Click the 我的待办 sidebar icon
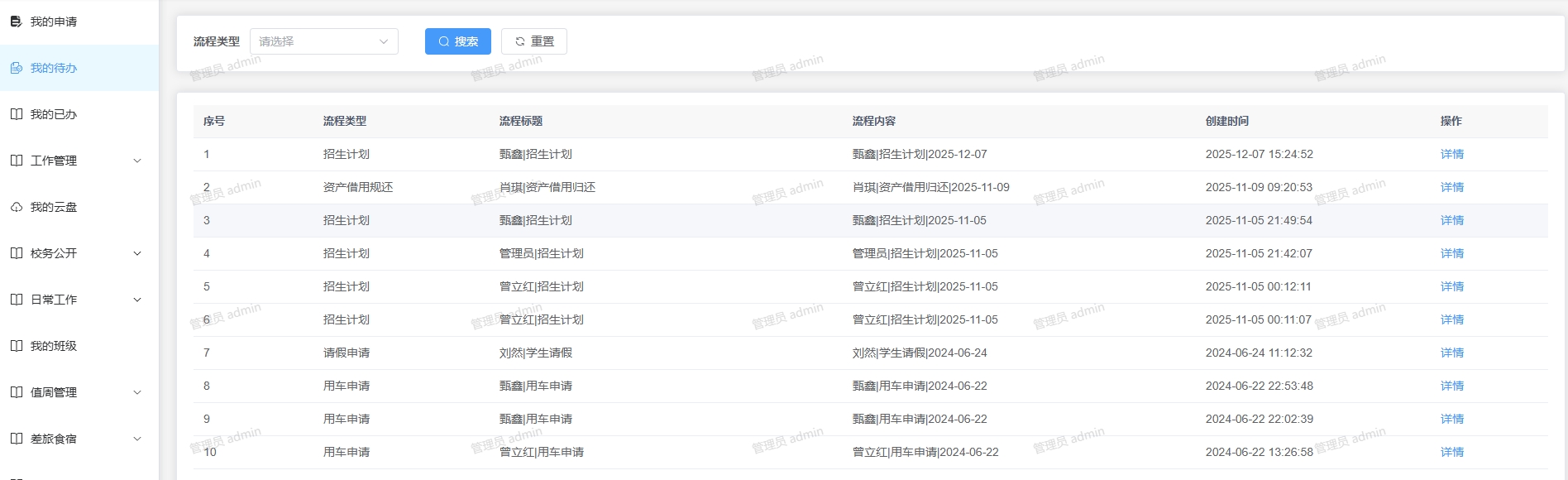The width and height of the screenshot is (1568, 480). pyautogui.click(x=16, y=68)
